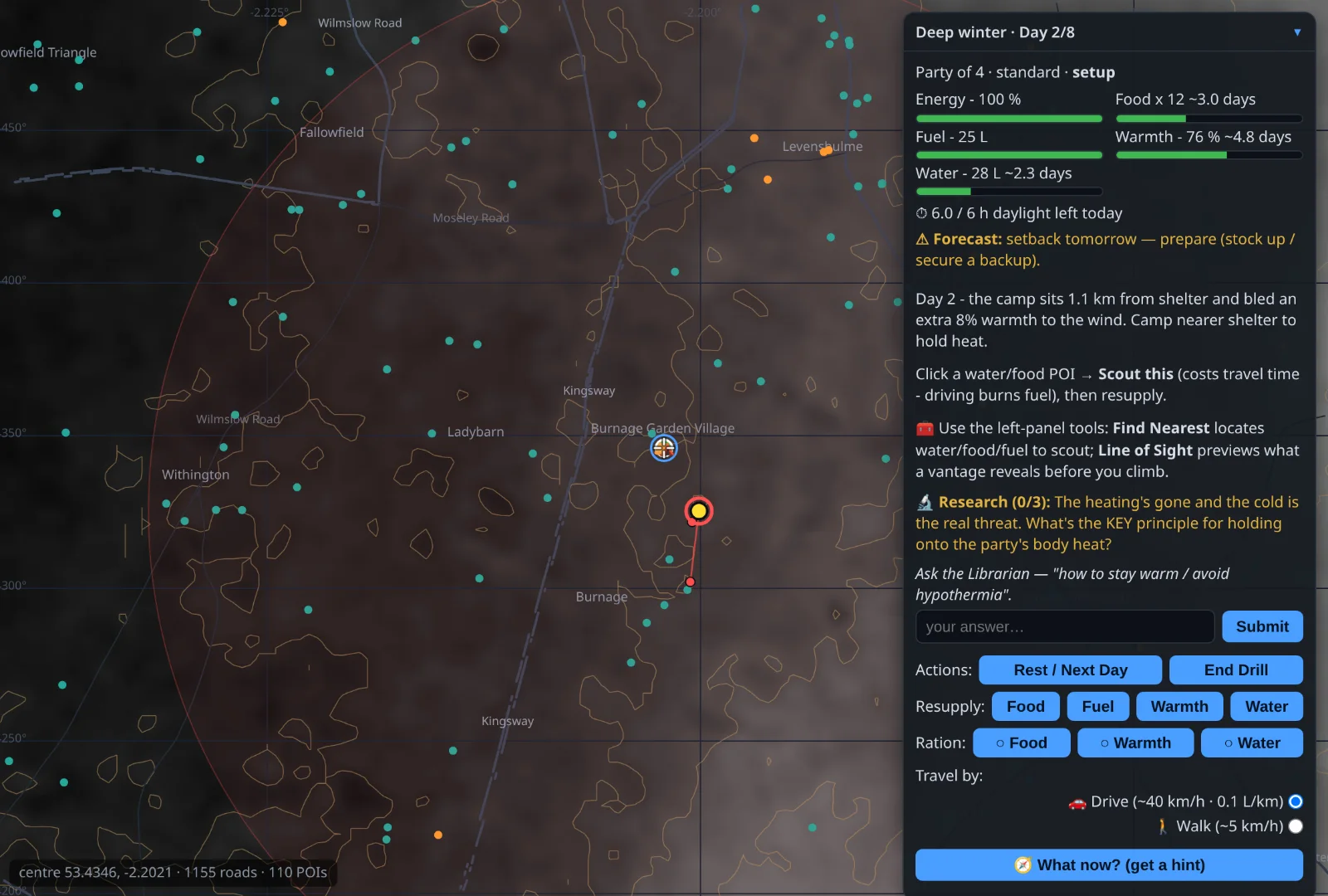Click the microscope Research icon
The image size is (1328, 896).
pos(925,502)
